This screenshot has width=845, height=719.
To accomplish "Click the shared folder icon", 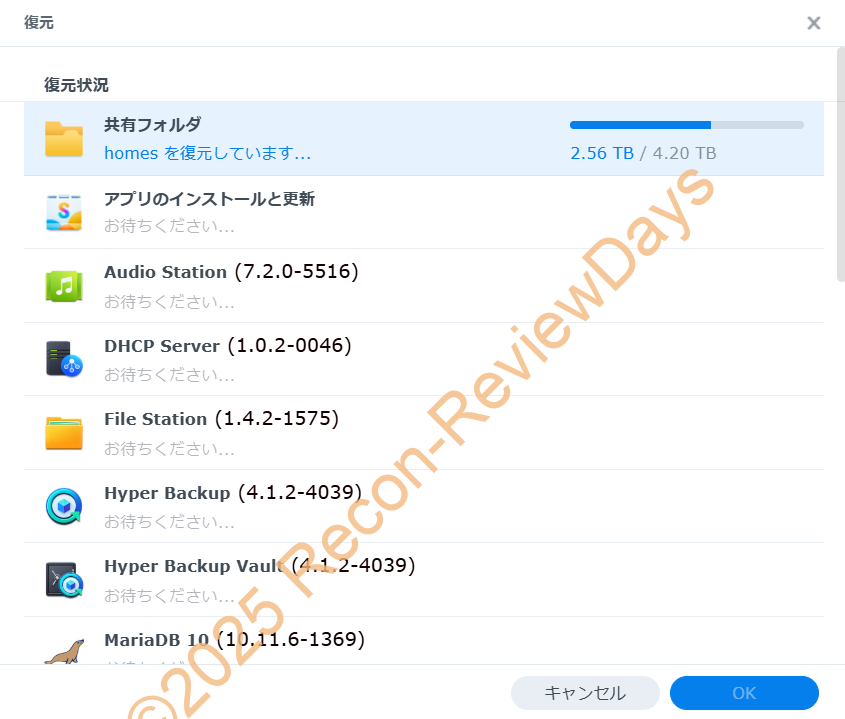I will pos(64,139).
